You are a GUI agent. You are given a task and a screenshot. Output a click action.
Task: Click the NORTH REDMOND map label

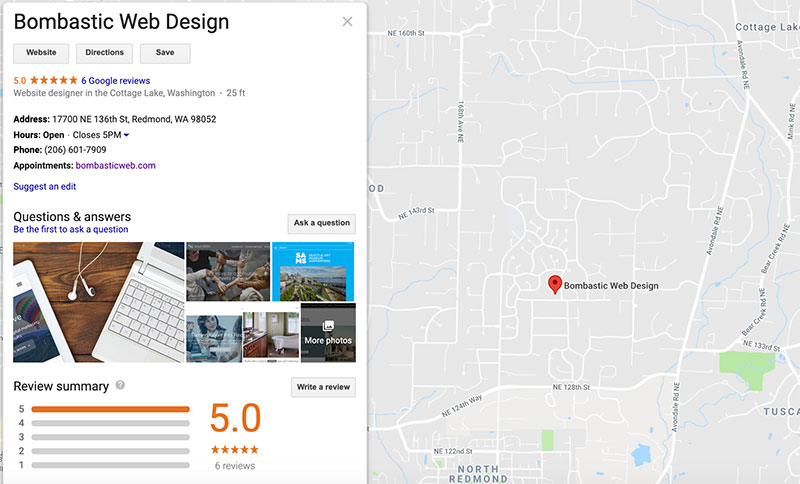(x=478, y=474)
